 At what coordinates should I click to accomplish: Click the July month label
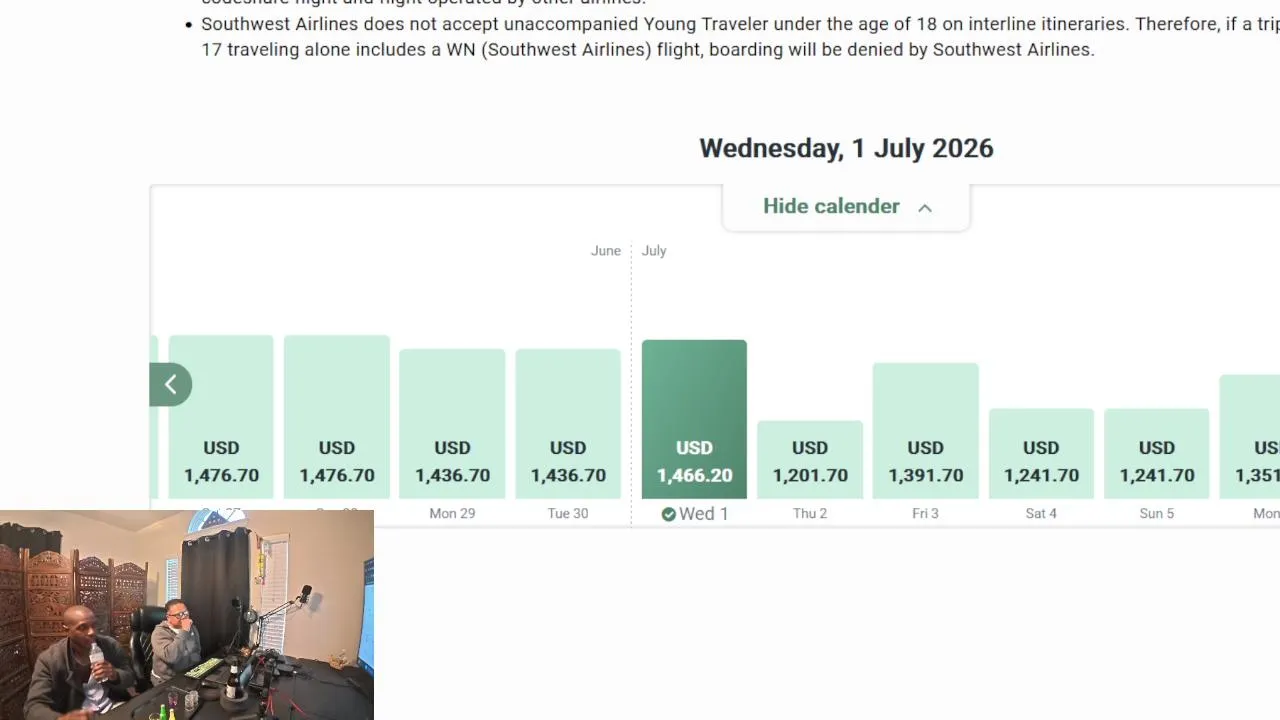coord(654,251)
